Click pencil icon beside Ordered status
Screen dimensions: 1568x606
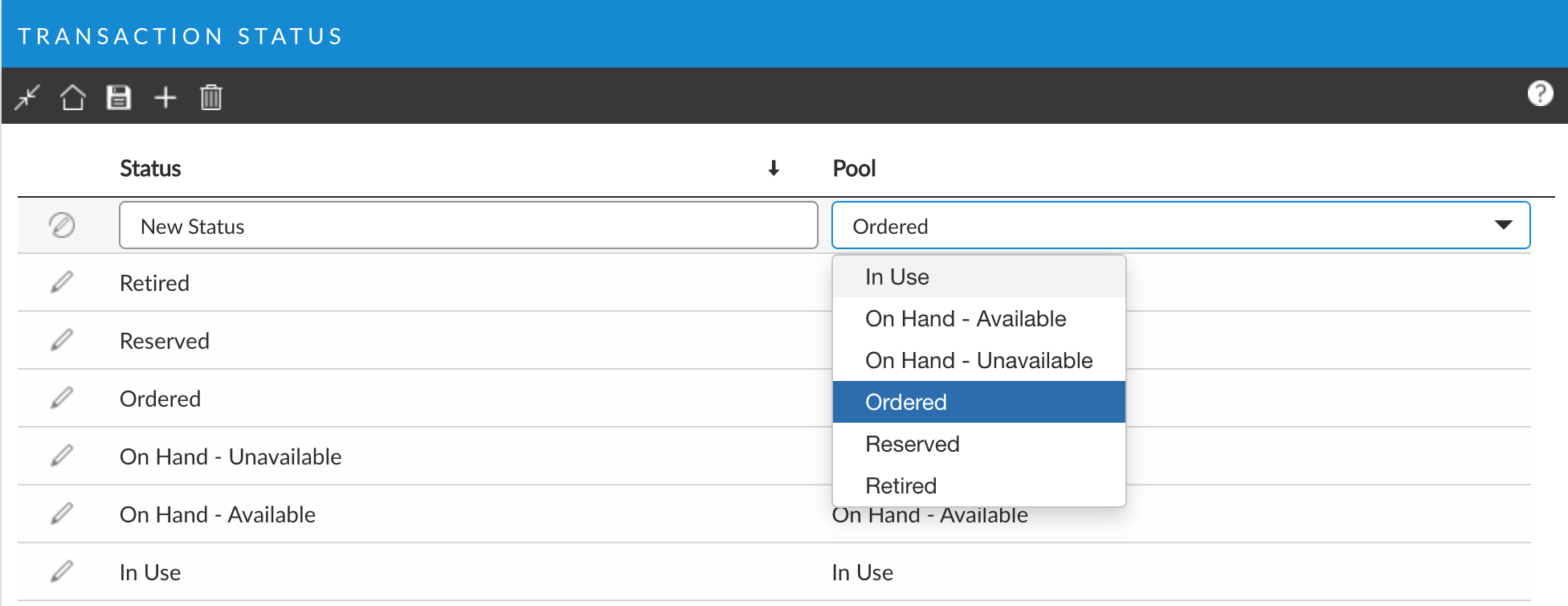coord(62,399)
